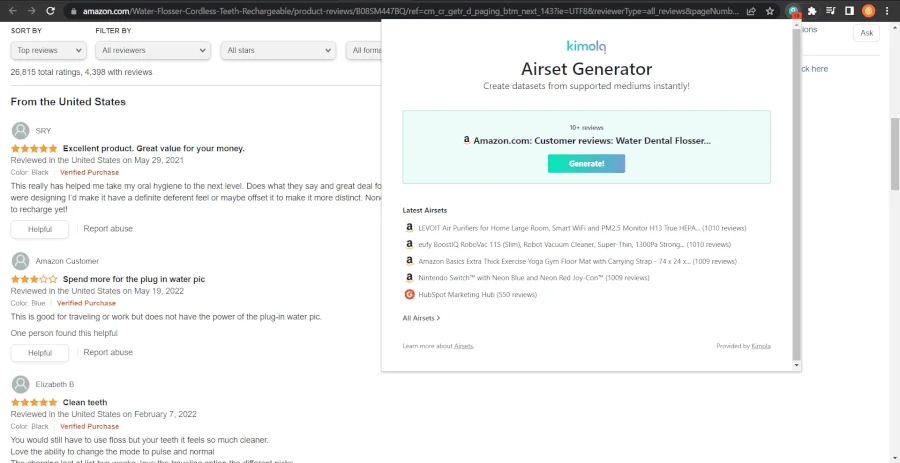Screen dimensions: 900x463
Task: Click the five-star rating of Clean teeth review
Action: 34,402
